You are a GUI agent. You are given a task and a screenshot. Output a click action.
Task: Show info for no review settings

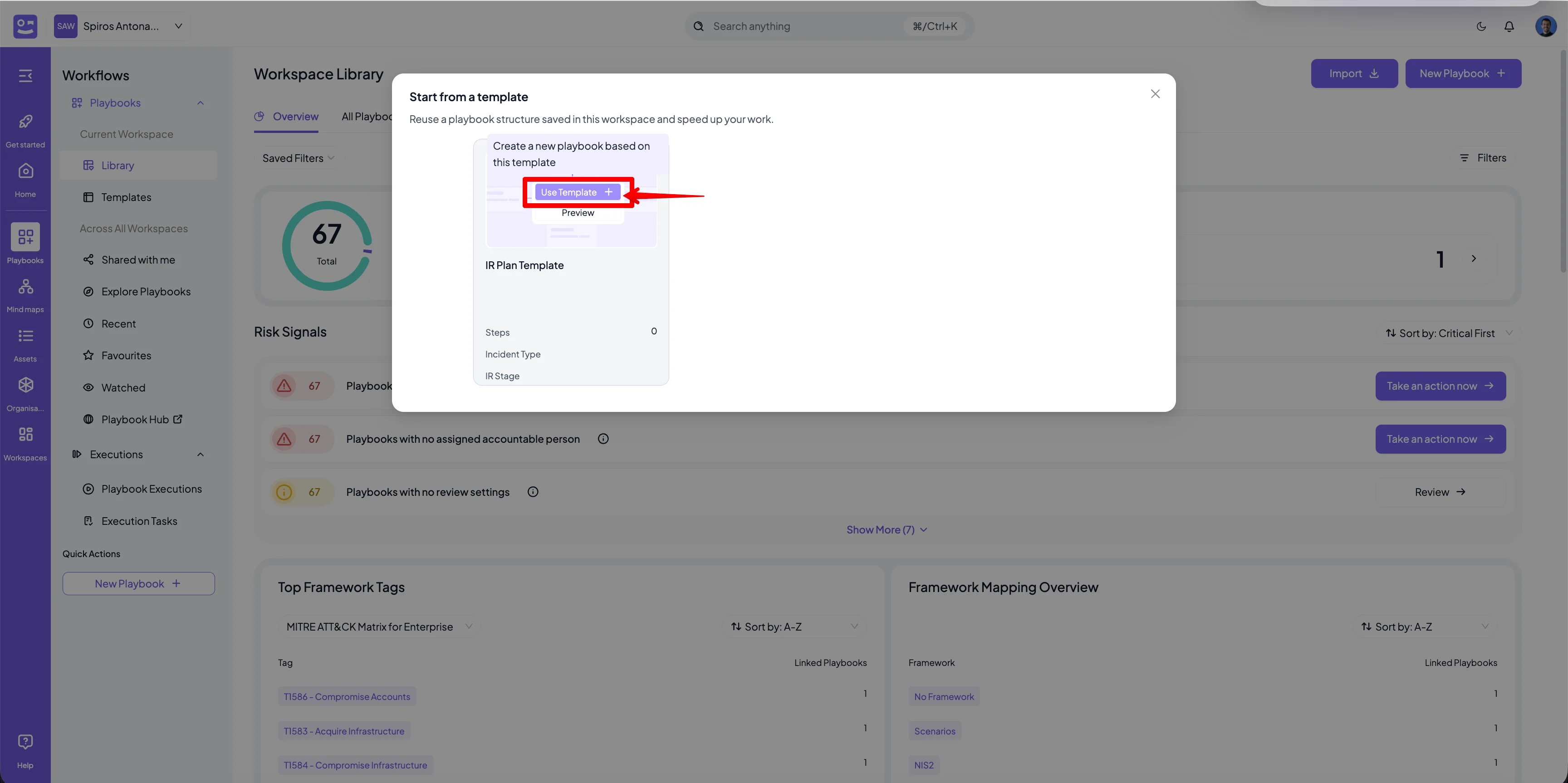(x=533, y=492)
